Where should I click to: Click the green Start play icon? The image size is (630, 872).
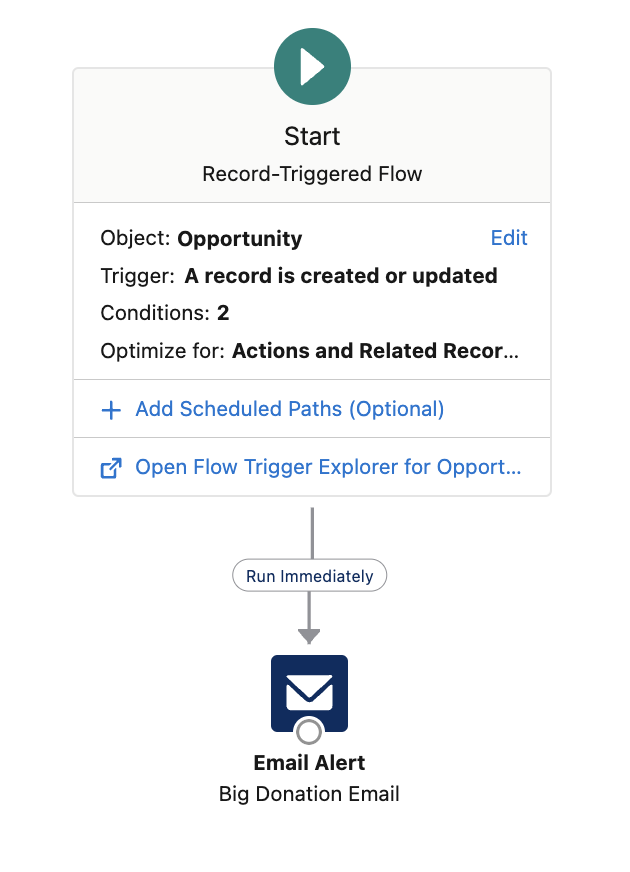[x=312, y=66]
